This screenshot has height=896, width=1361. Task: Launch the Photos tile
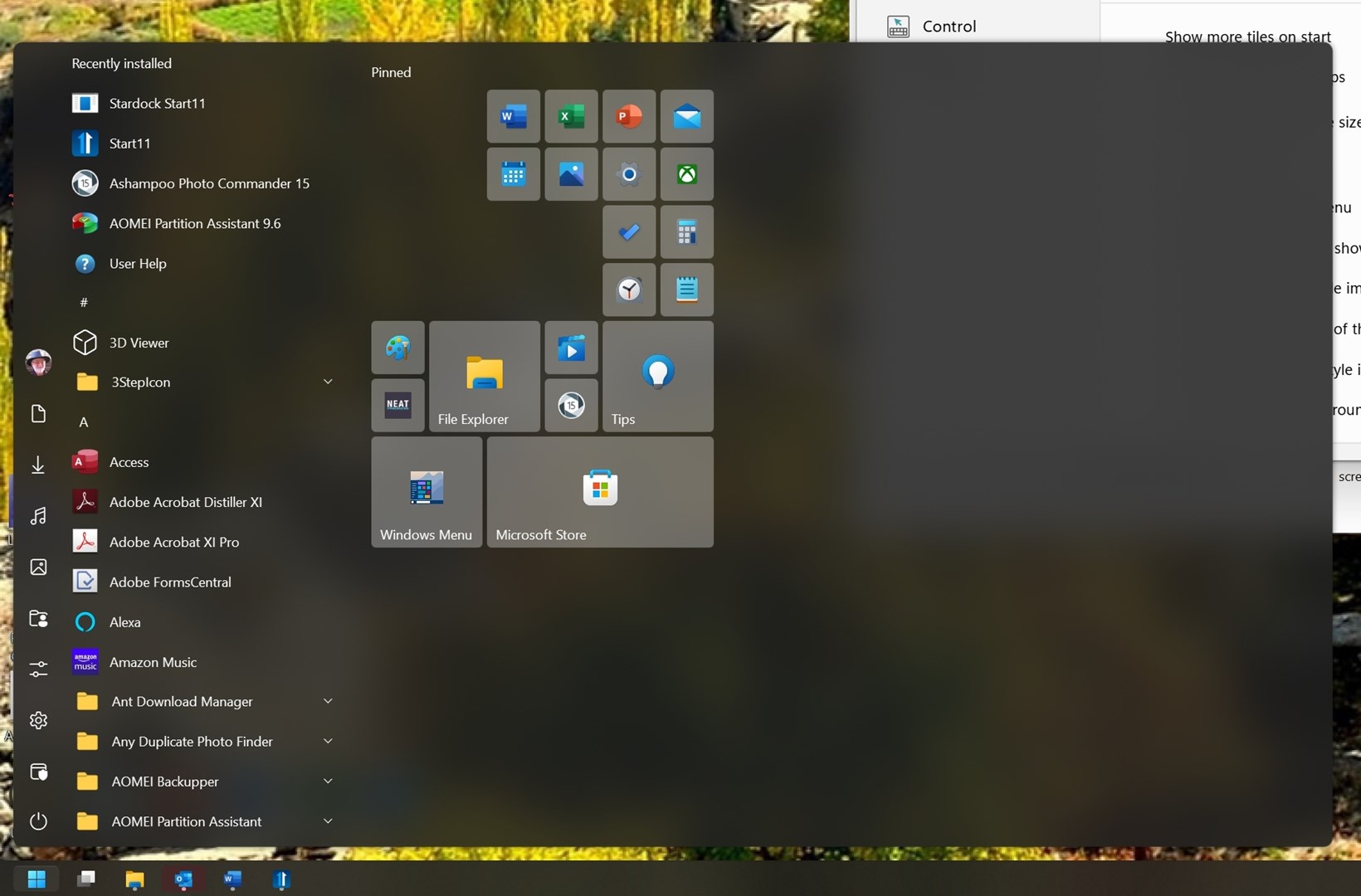[572, 174]
